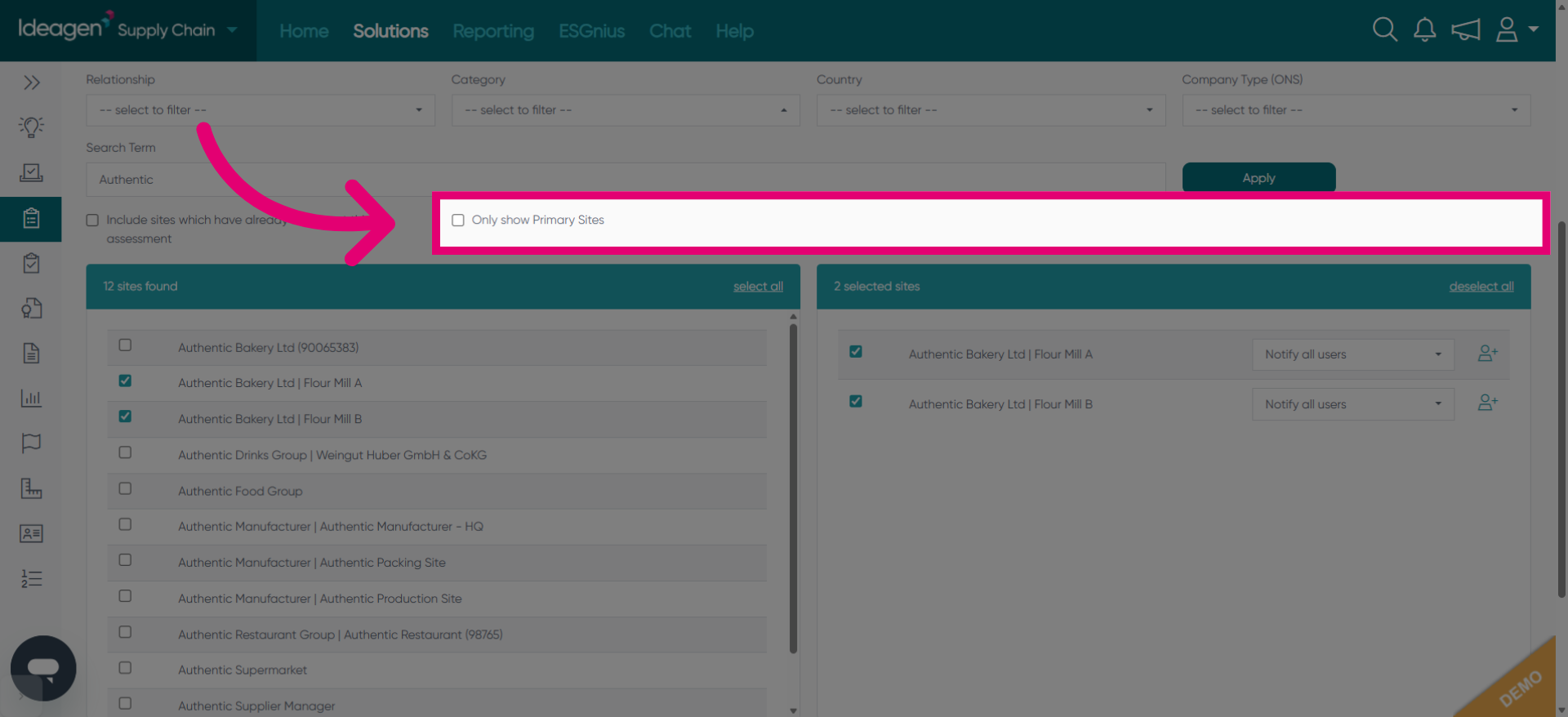This screenshot has width=1568, height=717.
Task: Check Authentic Manufacturer HQ site
Action: pos(125,524)
